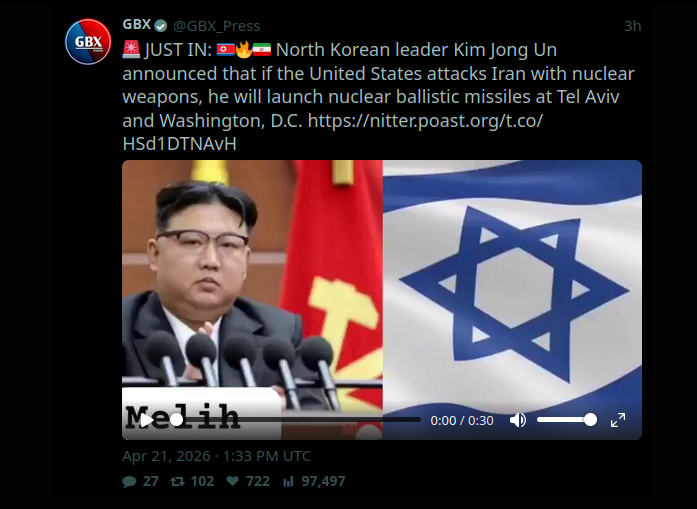Click the 97,497 view count
The width and height of the screenshot is (697, 509).
(x=323, y=481)
